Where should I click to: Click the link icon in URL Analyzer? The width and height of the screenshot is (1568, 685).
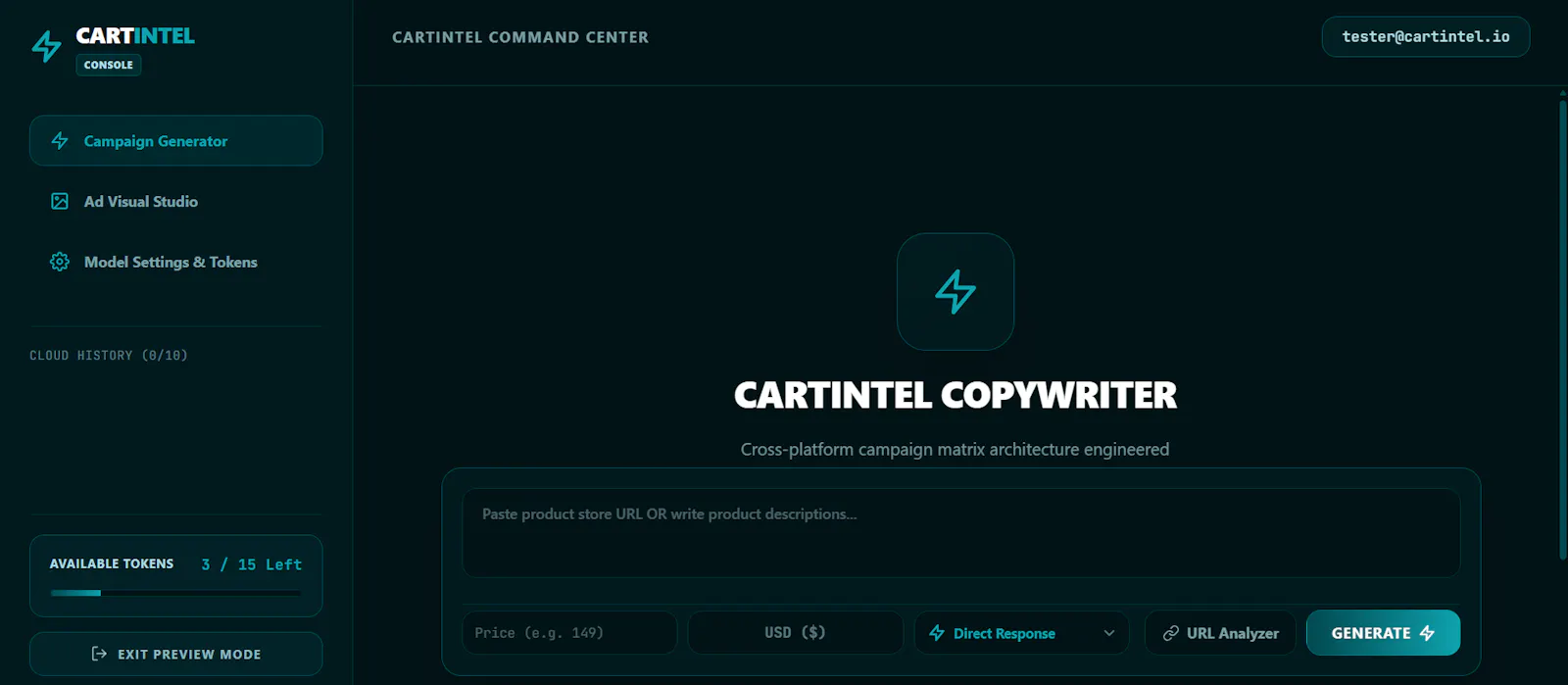(x=1170, y=633)
